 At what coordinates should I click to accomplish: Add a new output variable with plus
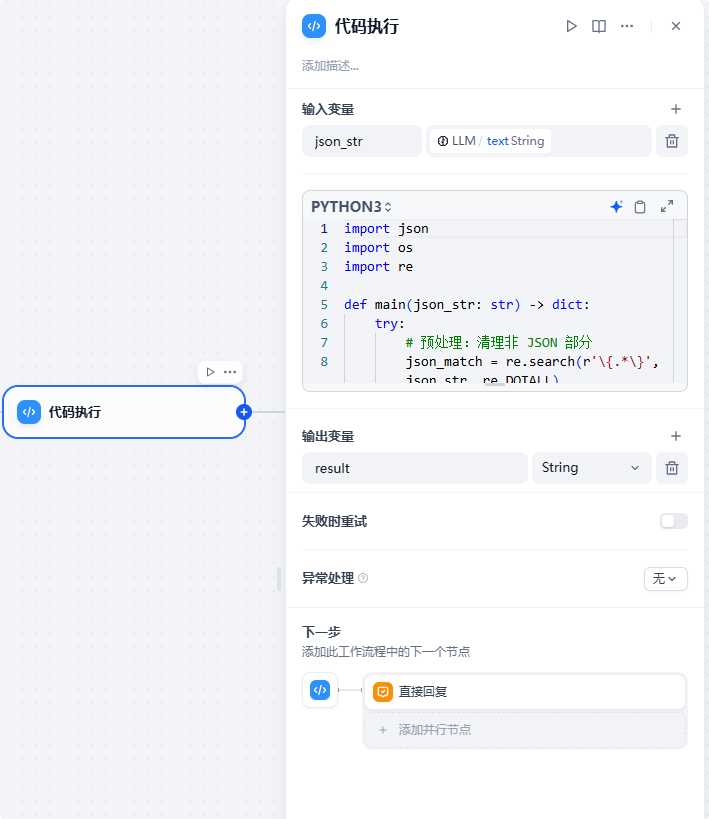(676, 436)
